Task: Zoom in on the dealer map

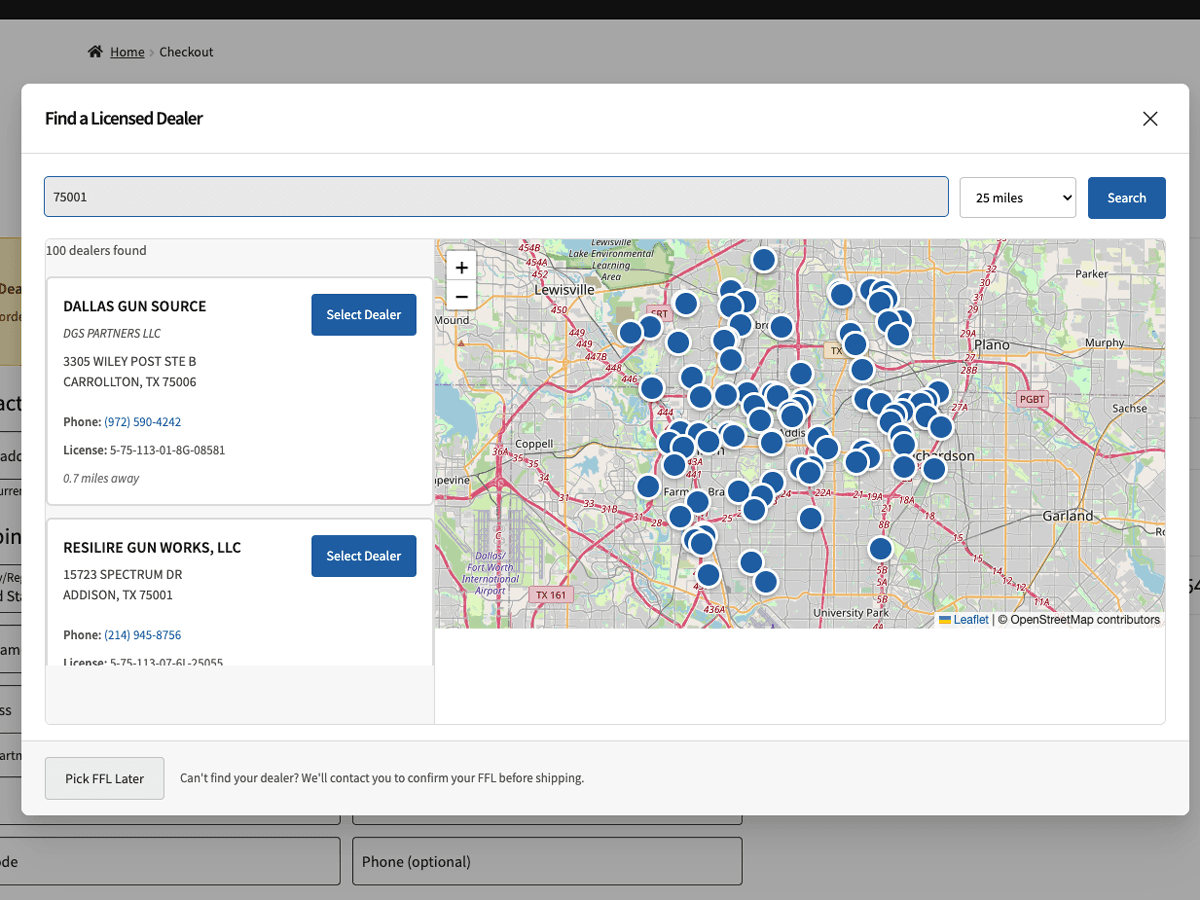Action: [461, 267]
